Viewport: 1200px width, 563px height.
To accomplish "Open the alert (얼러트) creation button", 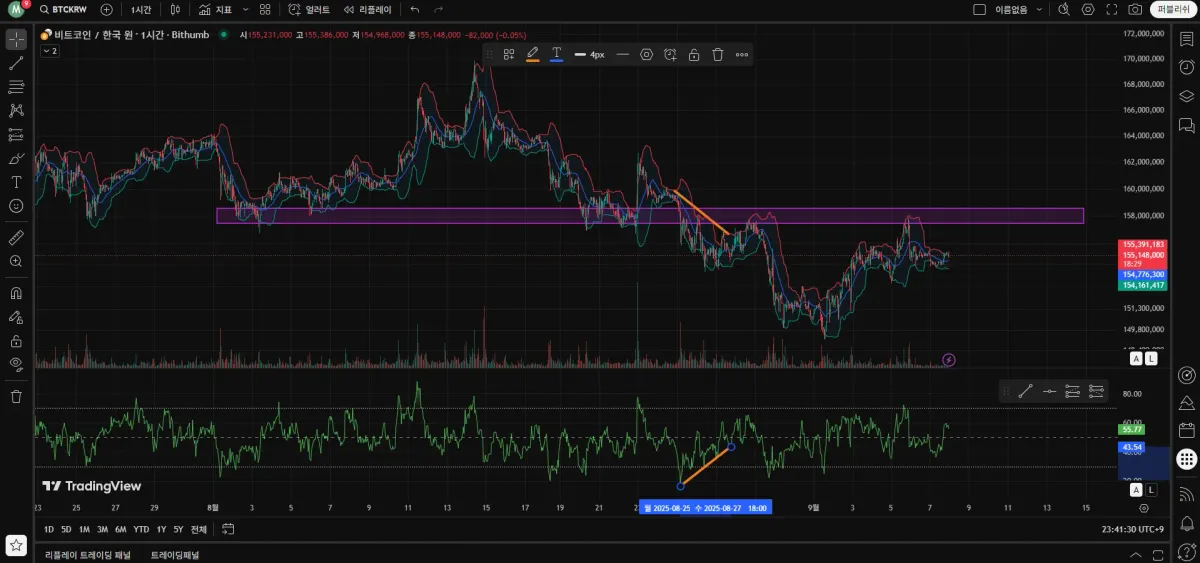I will point(308,9).
